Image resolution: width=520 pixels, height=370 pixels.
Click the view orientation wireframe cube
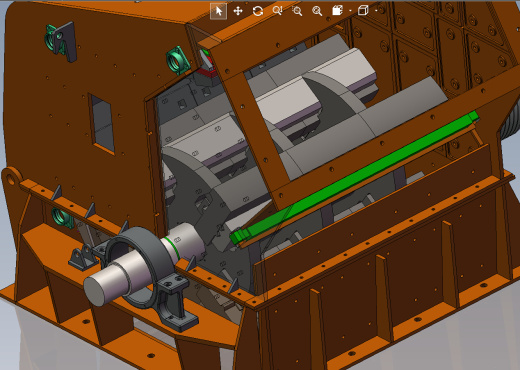tap(363, 11)
